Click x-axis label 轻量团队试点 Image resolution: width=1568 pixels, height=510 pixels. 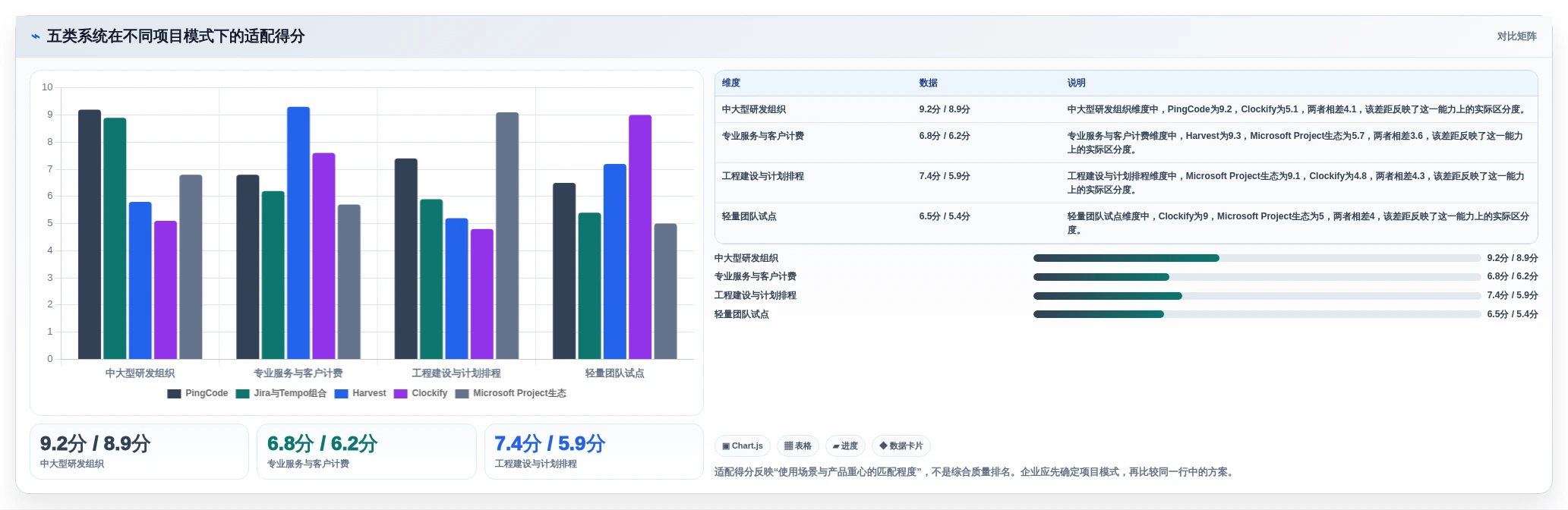tap(615, 373)
